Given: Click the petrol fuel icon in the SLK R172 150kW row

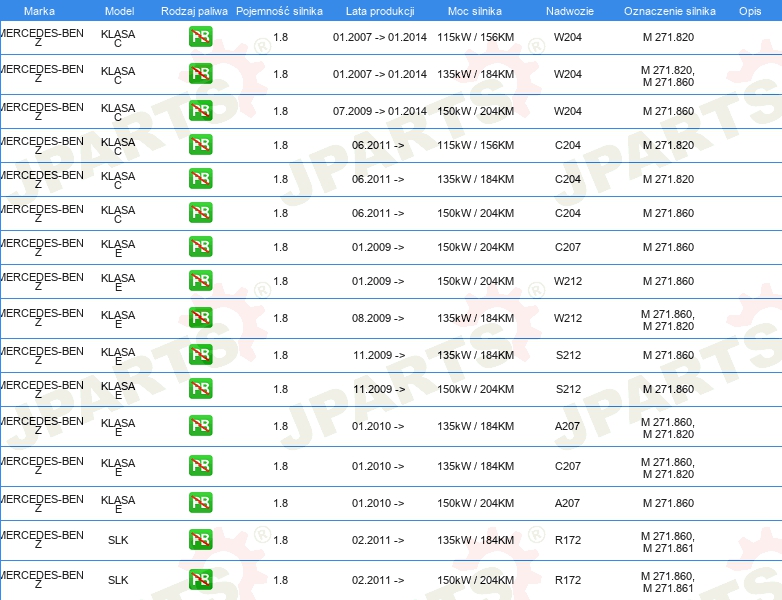Looking at the screenshot, I should point(200,580).
